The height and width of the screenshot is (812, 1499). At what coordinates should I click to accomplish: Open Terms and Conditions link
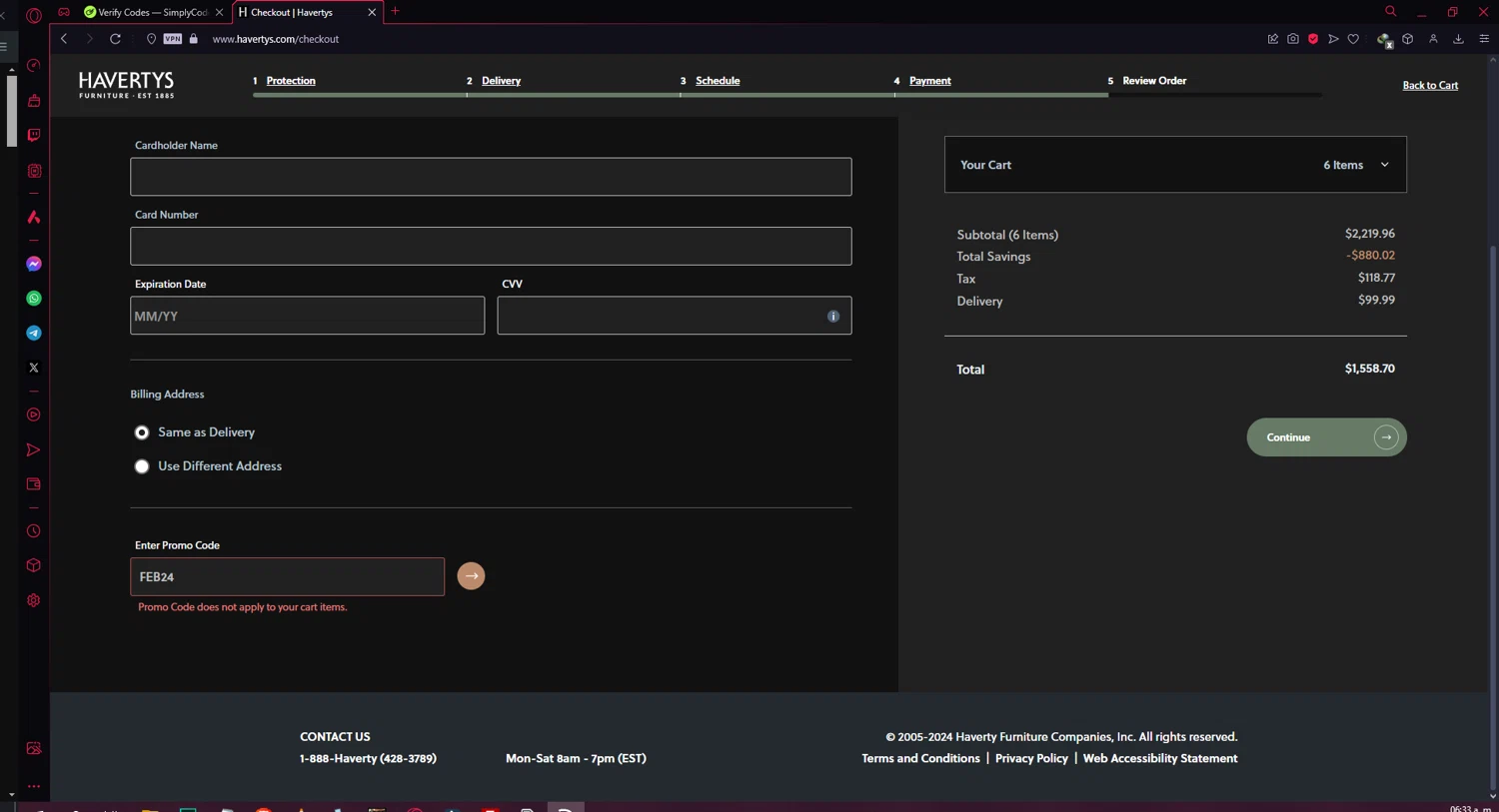coord(920,759)
